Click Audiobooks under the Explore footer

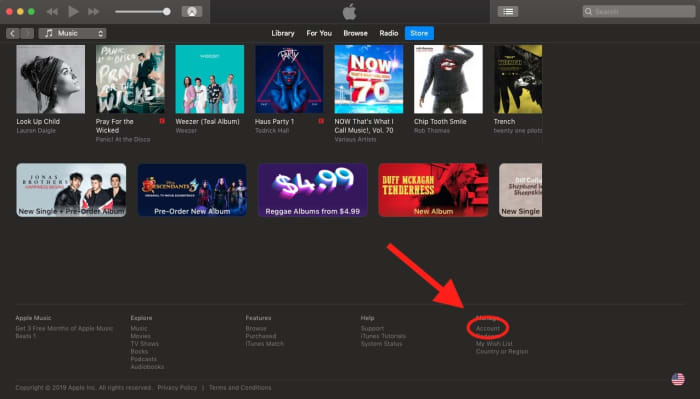pos(147,366)
